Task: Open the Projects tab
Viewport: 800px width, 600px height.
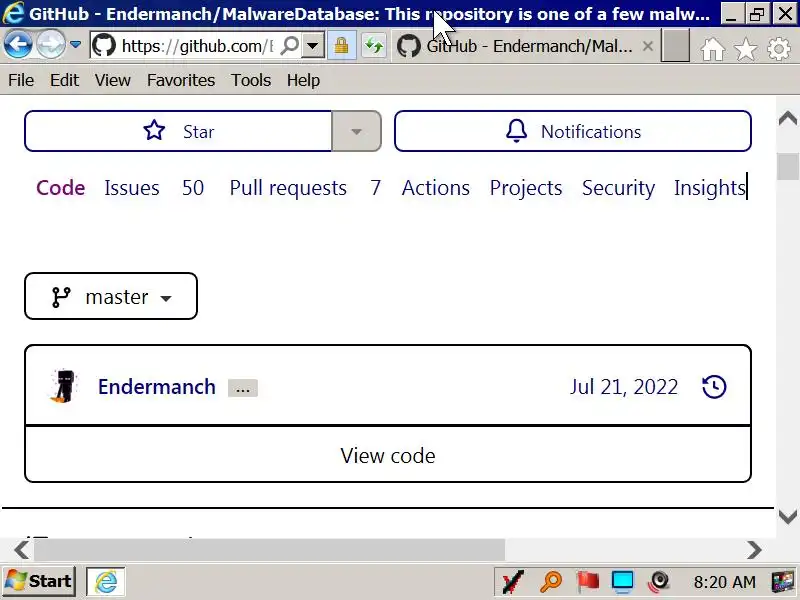Action: (x=526, y=188)
